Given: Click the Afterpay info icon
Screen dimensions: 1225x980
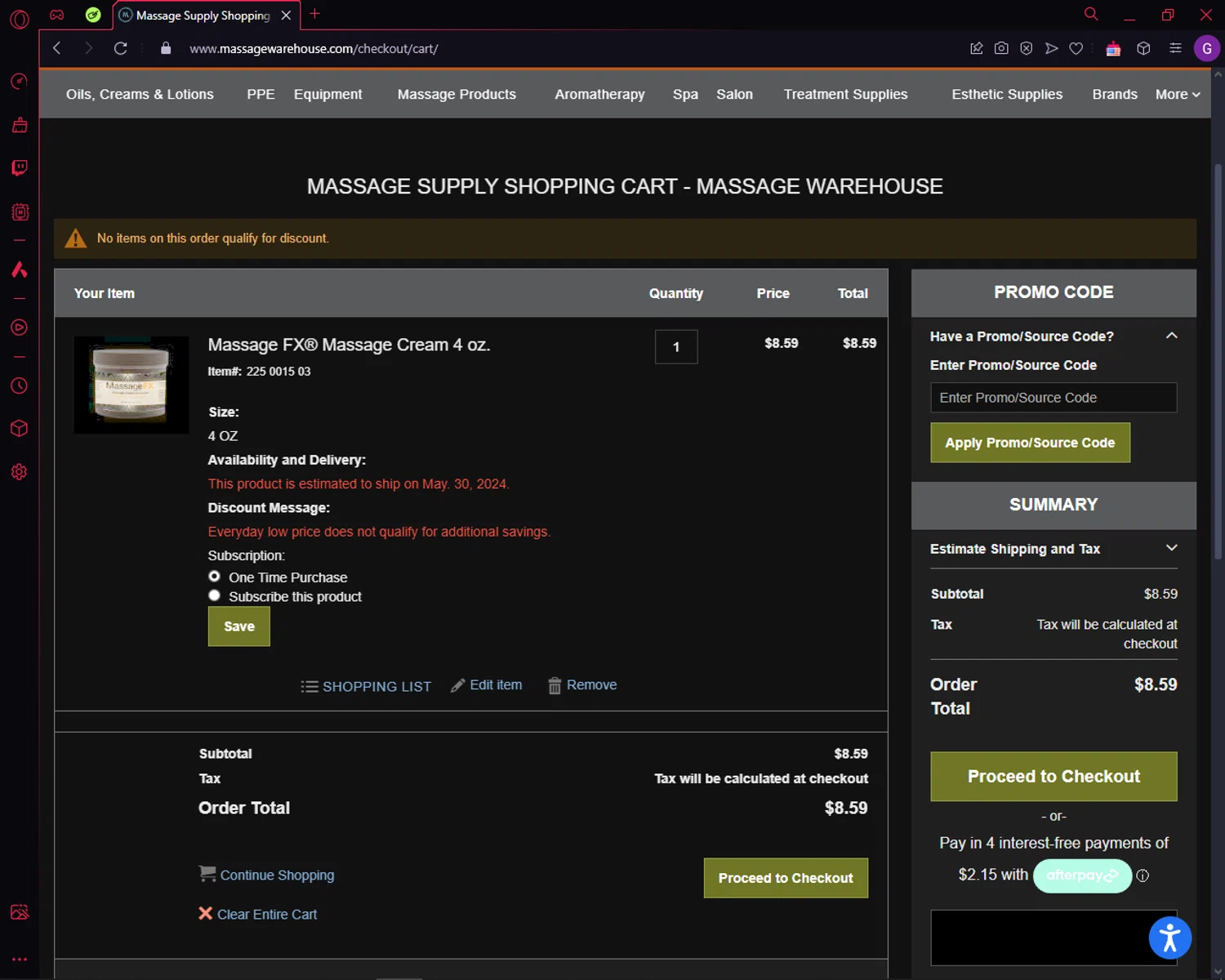Looking at the screenshot, I should pos(1143,875).
